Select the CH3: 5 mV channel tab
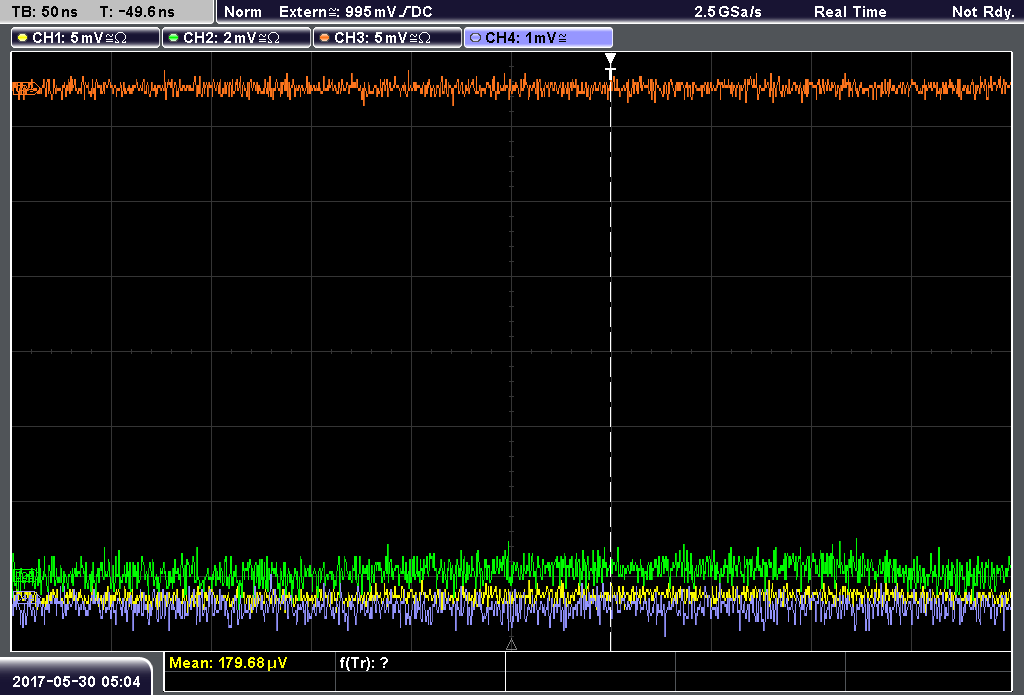1024x695 pixels. click(x=387, y=38)
